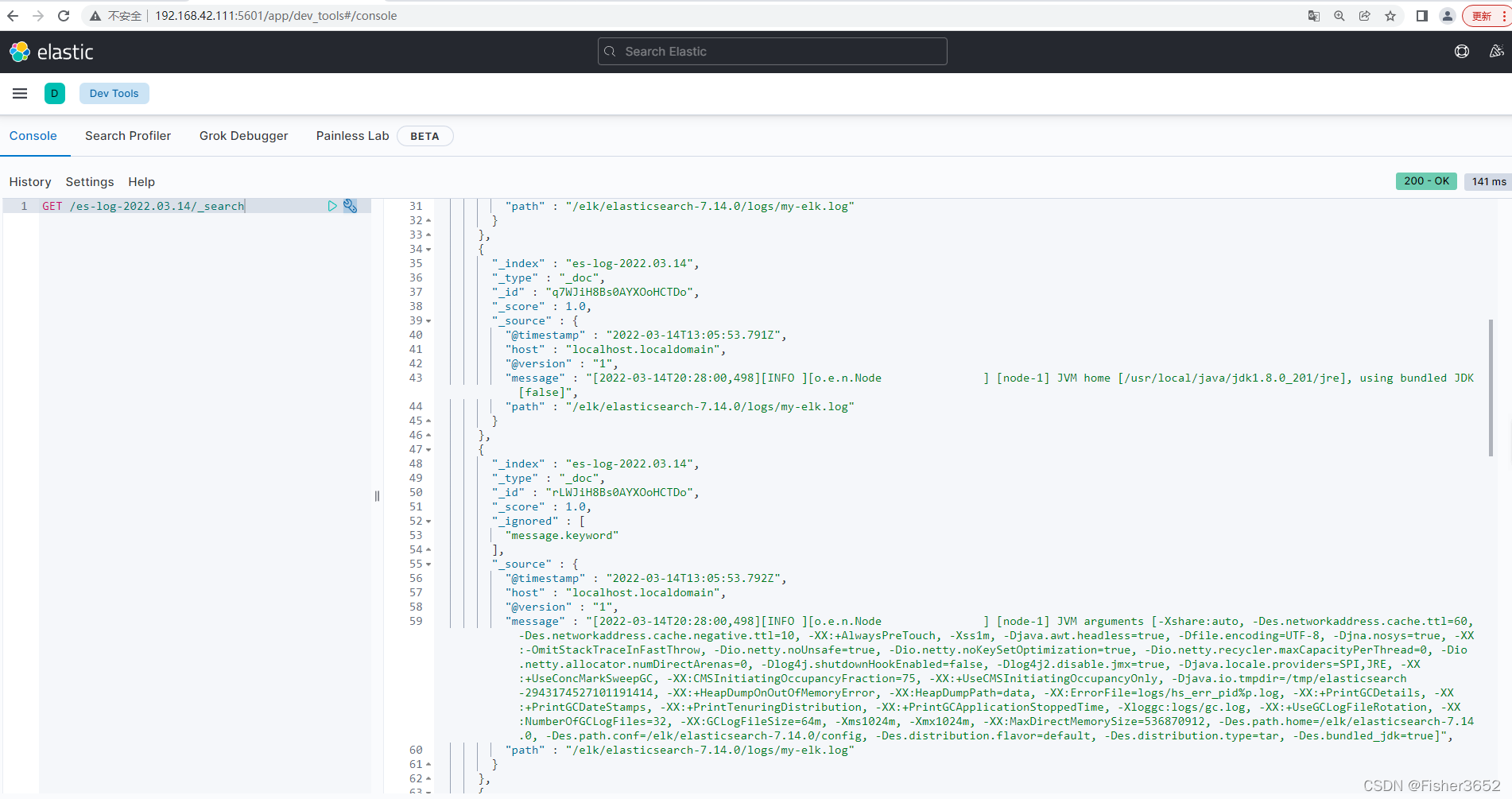Viewport: 1512px width, 799px height.
Task: Click the _id value q7WJiH8Bs0AYXOoHCTDo
Action: [x=619, y=292]
